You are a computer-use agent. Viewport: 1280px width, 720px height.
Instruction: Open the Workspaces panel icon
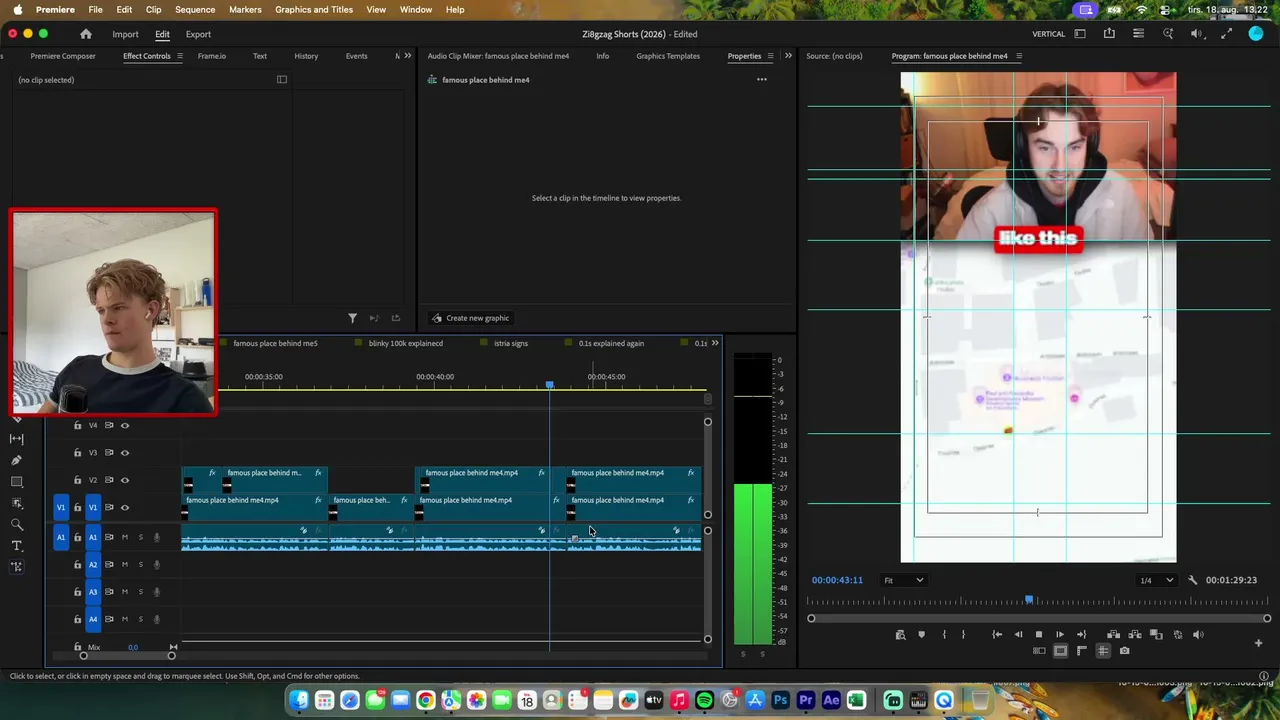click(x=1080, y=34)
